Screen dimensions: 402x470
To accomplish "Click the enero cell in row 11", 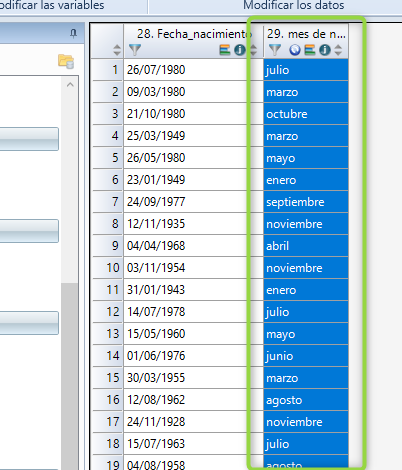I will pos(306,290).
